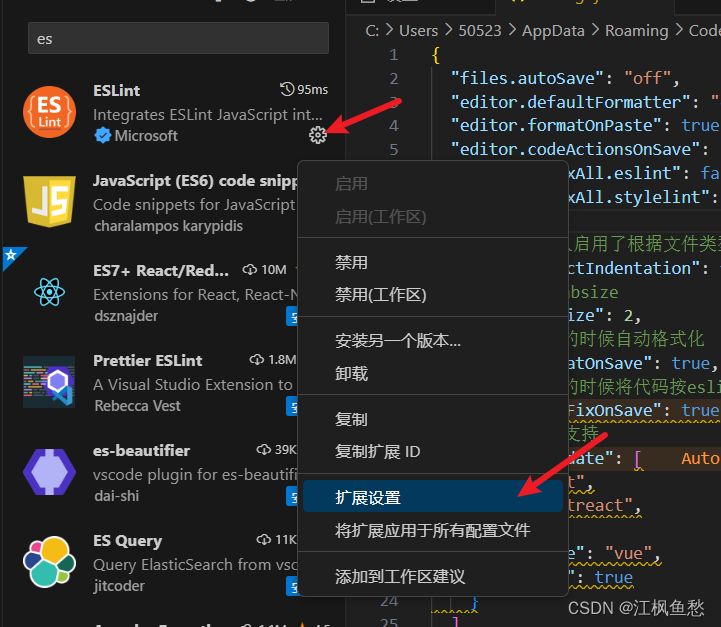Click the "editor.defaultFormatter" key
This screenshot has width=721, height=627.
[570, 102]
